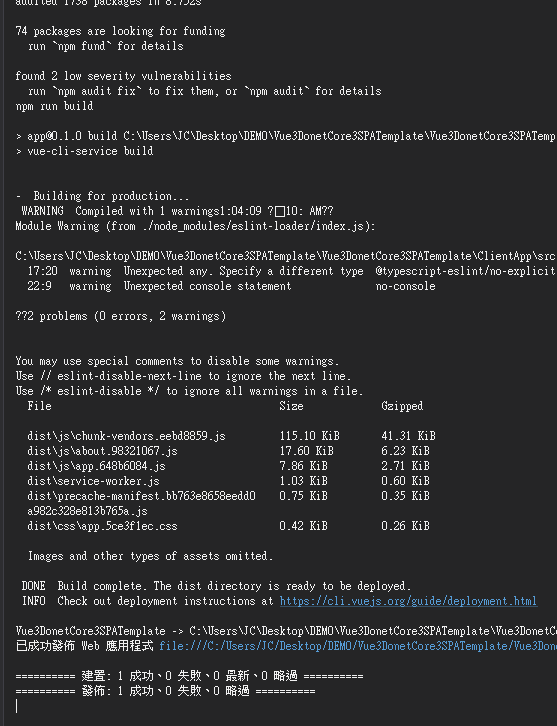
Task: Click the dist\service-worker.js row
Action: (228, 481)
